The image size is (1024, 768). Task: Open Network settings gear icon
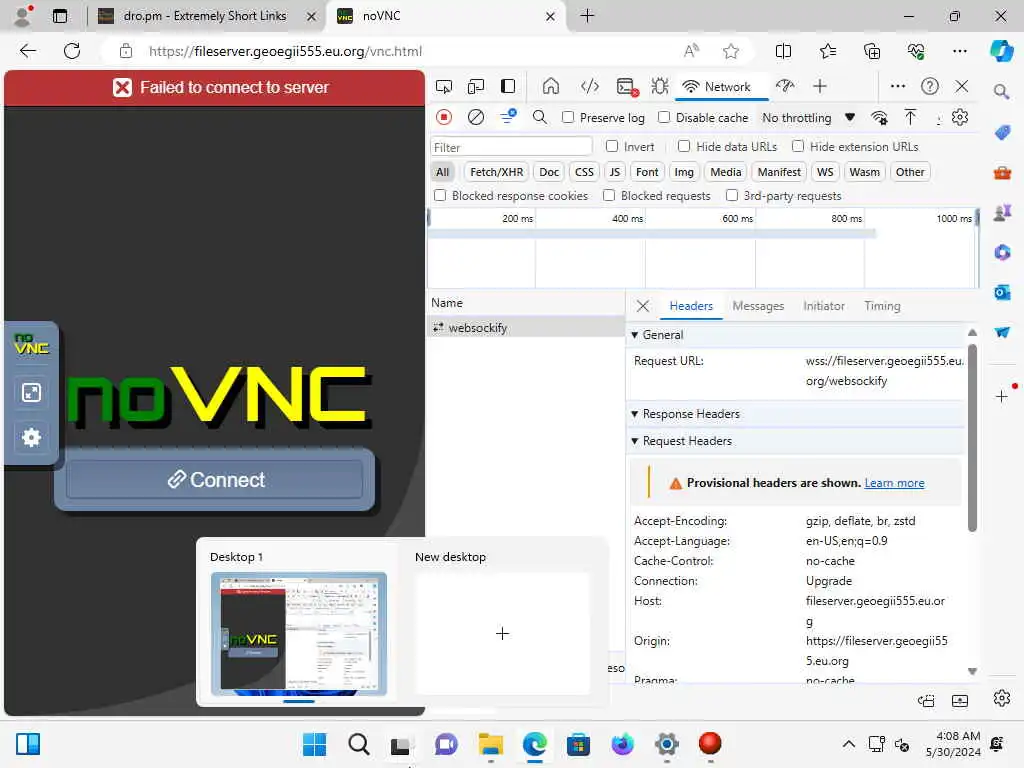[x=959, y=118]
